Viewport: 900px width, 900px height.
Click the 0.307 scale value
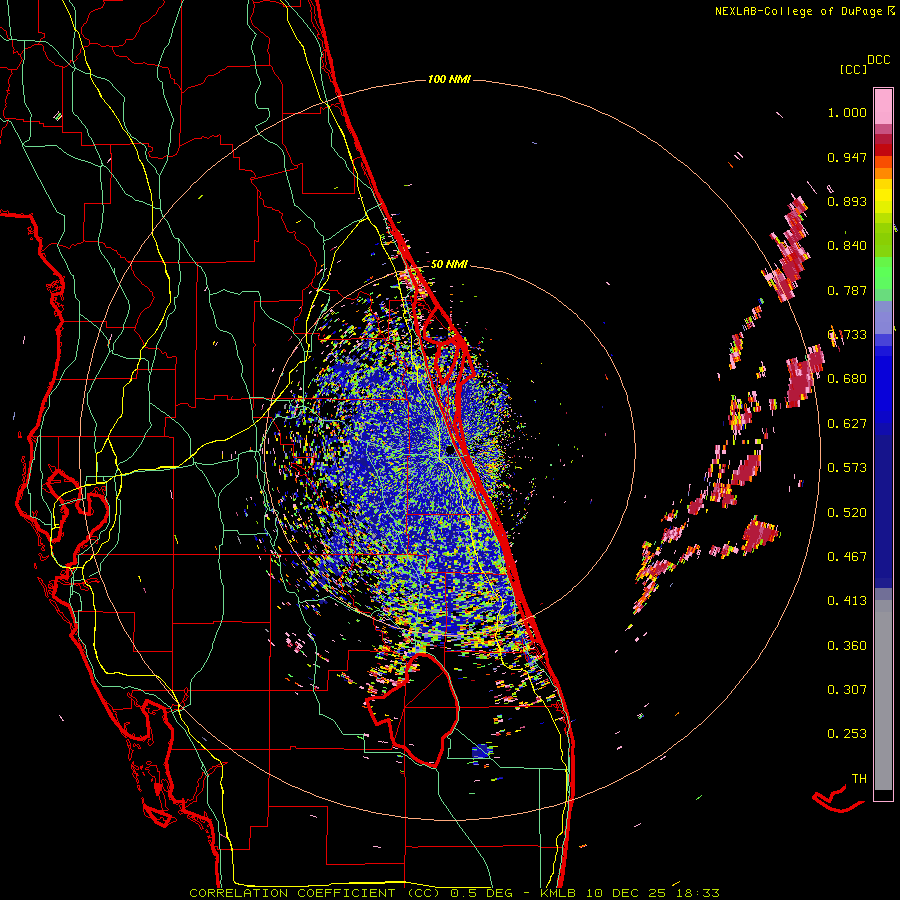tap(847, 690)
